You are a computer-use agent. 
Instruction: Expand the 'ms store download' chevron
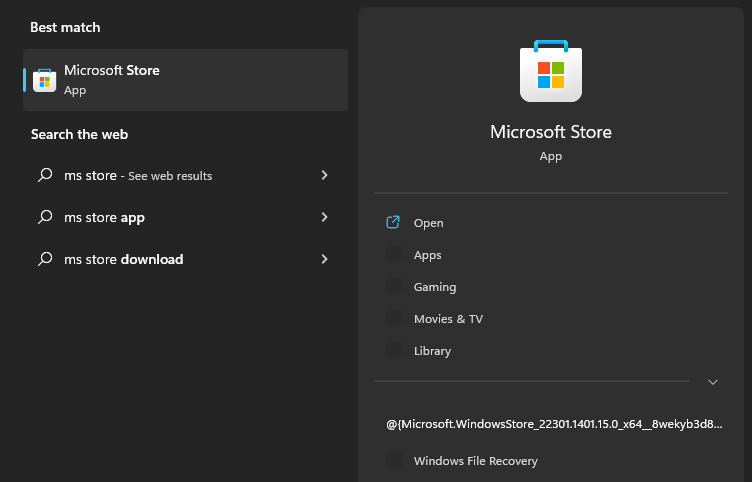(325, 259)
